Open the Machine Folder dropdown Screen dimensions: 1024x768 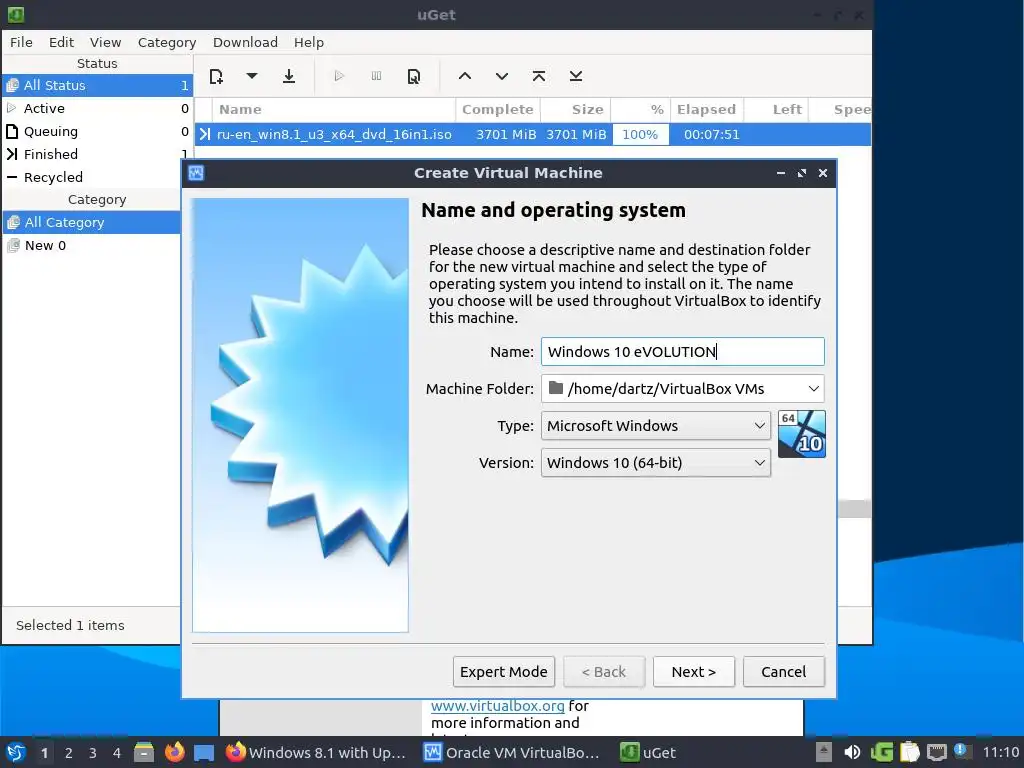click(x=682, y=389)
